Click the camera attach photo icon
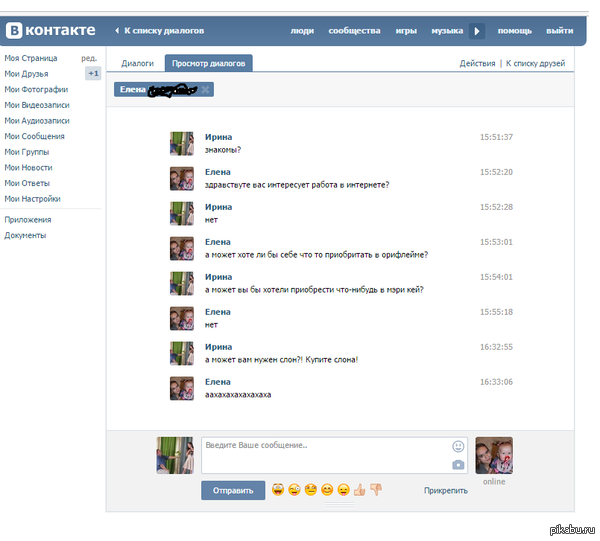 458,464
